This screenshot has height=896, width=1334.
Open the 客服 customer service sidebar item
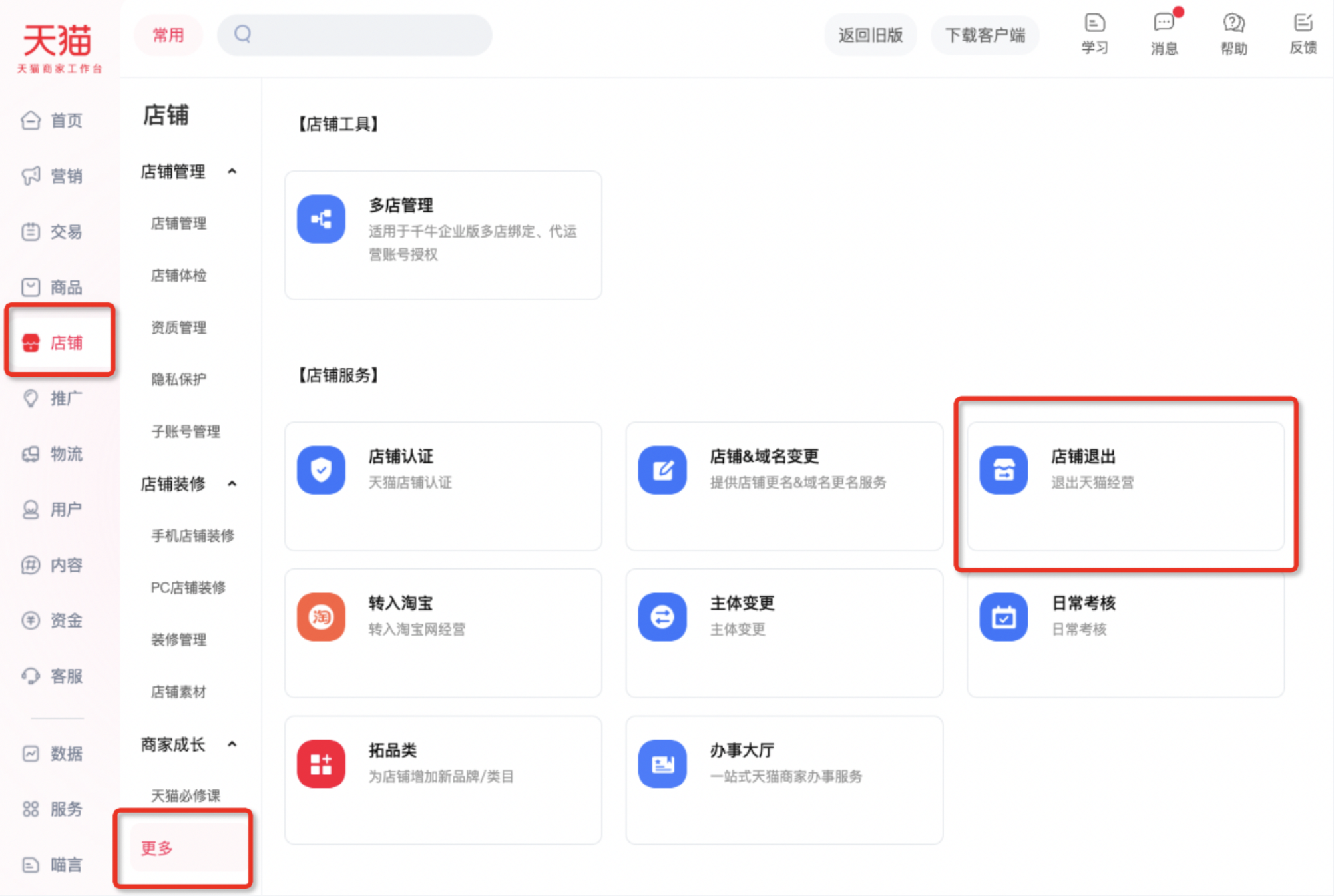(x=52, y=676)
